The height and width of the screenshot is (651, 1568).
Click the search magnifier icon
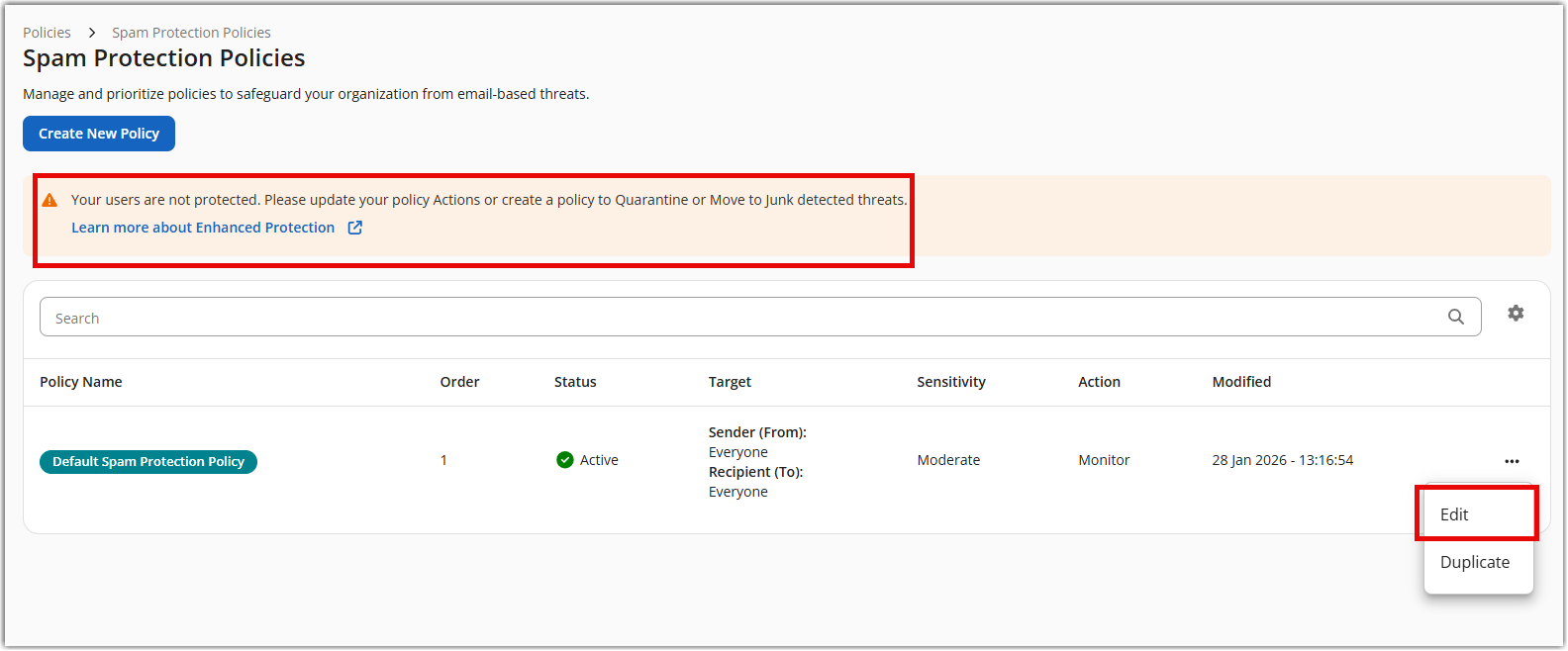[x=1455, y=317]
